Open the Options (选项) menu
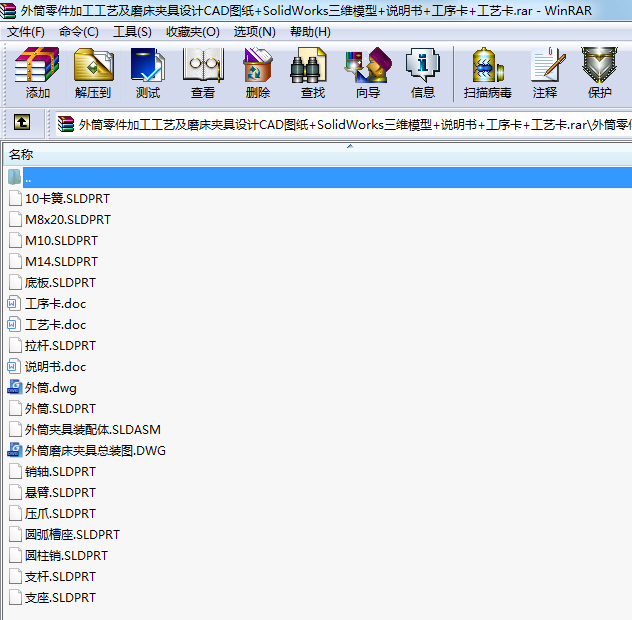The width and height of the screenshot is (632, 620). 254,31
